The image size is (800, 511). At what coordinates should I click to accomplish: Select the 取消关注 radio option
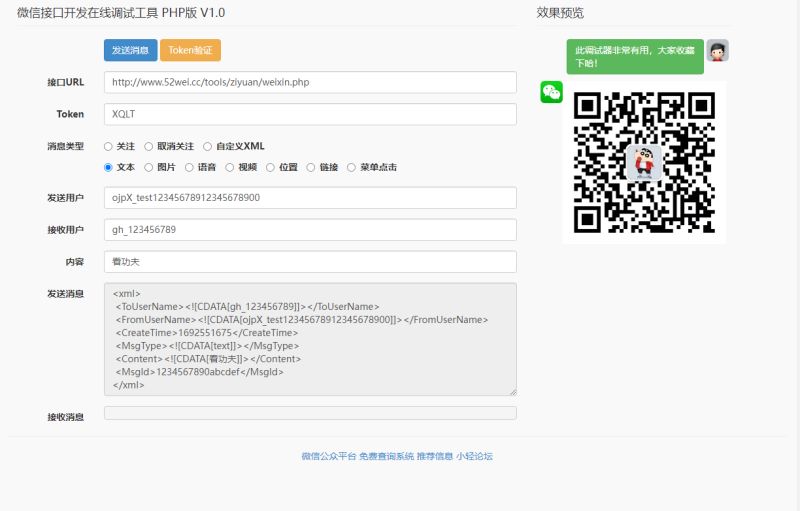pos(148,146)
